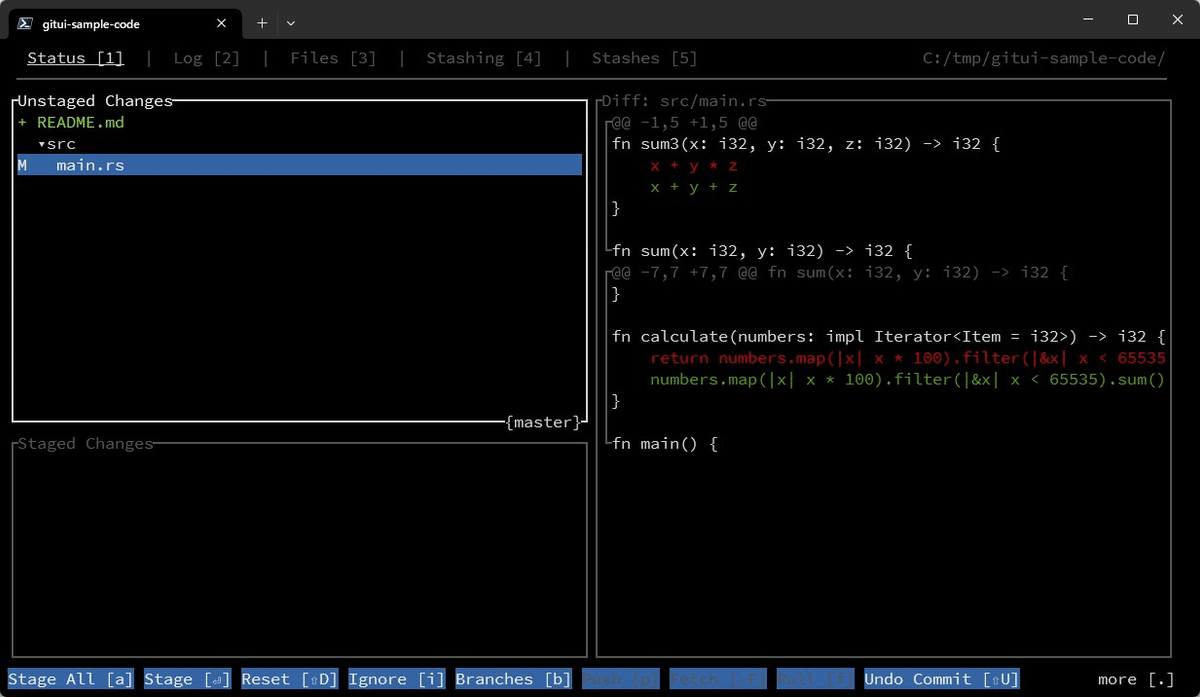This screenshot has width=1200, height=697.
Task: Click the fn main() { line
Action: pyautogui.click(x=665, y=444)
